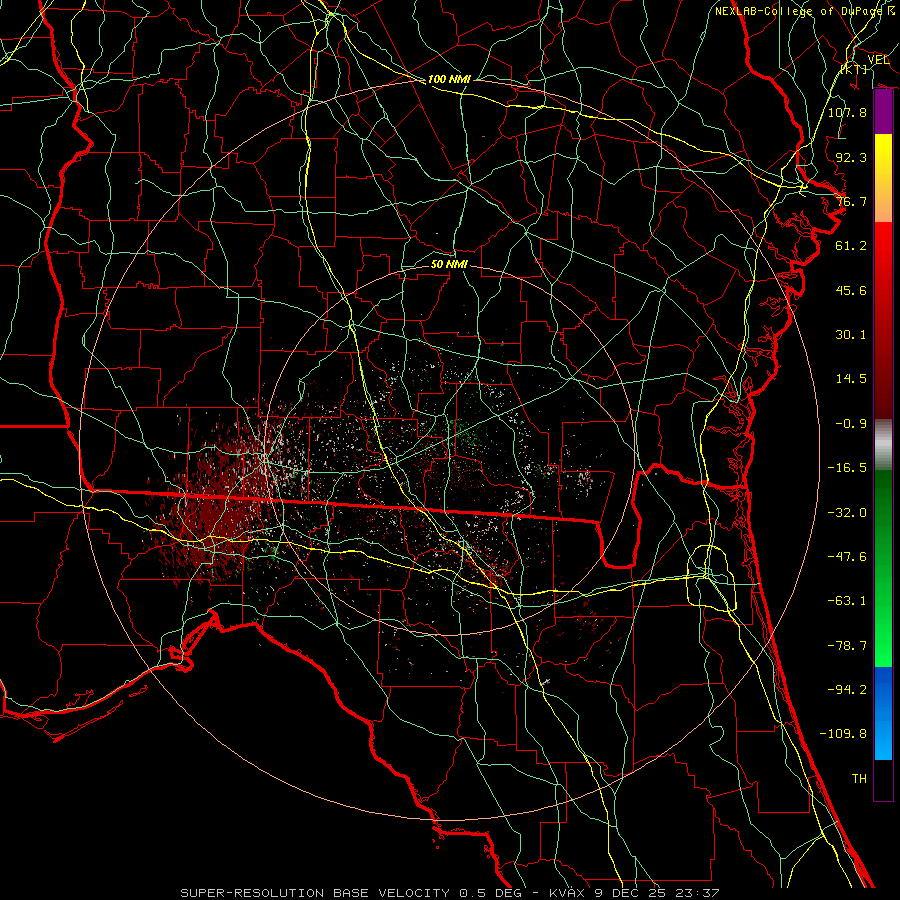The height and width of the screenshot is (900, 900).
Task: Click the -47.6 velocity scale value
Action: click(847, 557)
